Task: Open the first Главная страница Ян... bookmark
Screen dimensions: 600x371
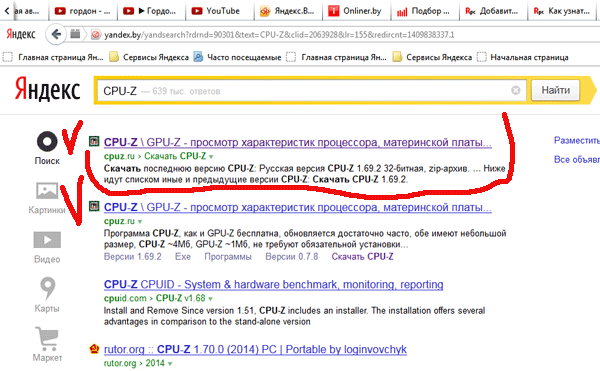Action: pyautogui.click(x=54, y=57)
